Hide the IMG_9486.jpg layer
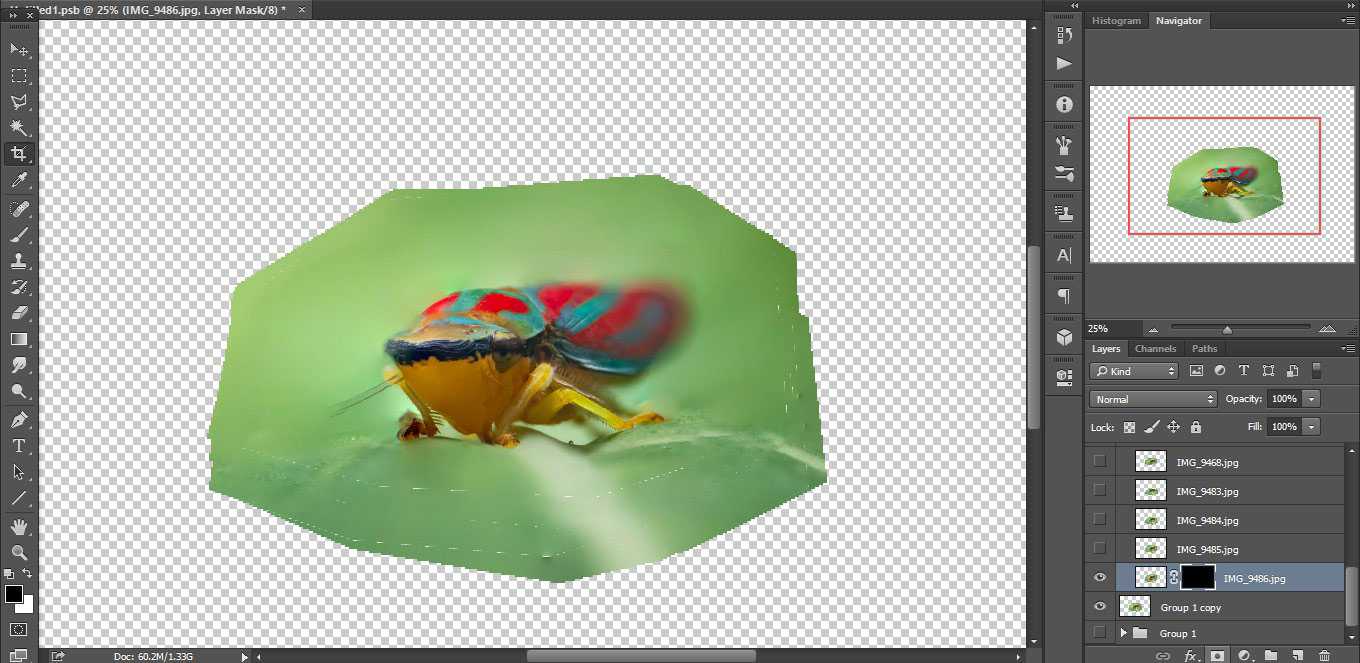Viewport: 1360px width, 663px height. pyautogui.click(x=1100, y=577)
